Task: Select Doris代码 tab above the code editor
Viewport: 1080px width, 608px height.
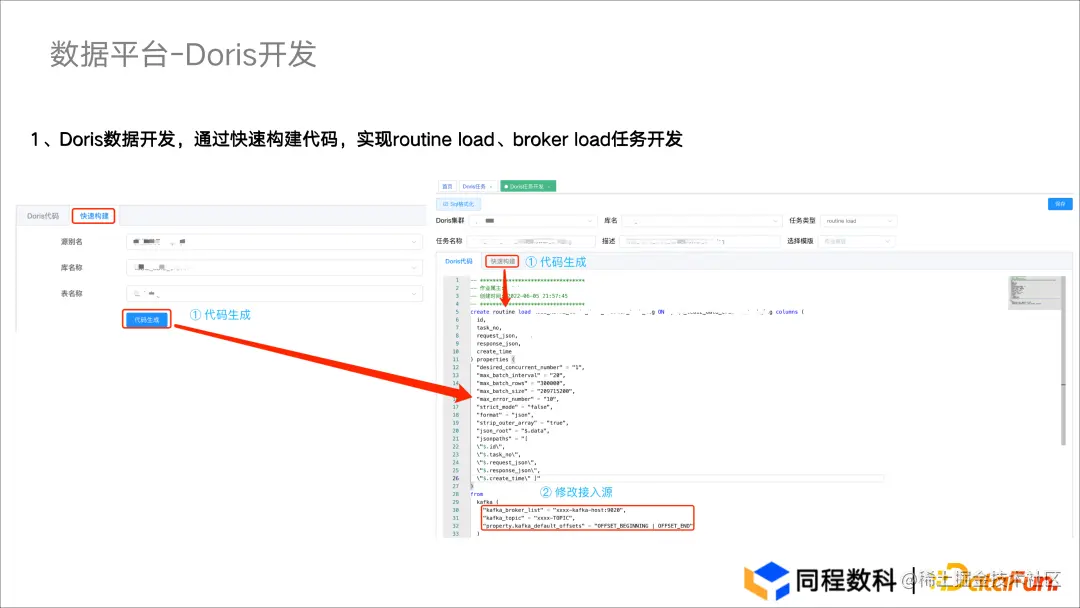Action: pos(459,262)
